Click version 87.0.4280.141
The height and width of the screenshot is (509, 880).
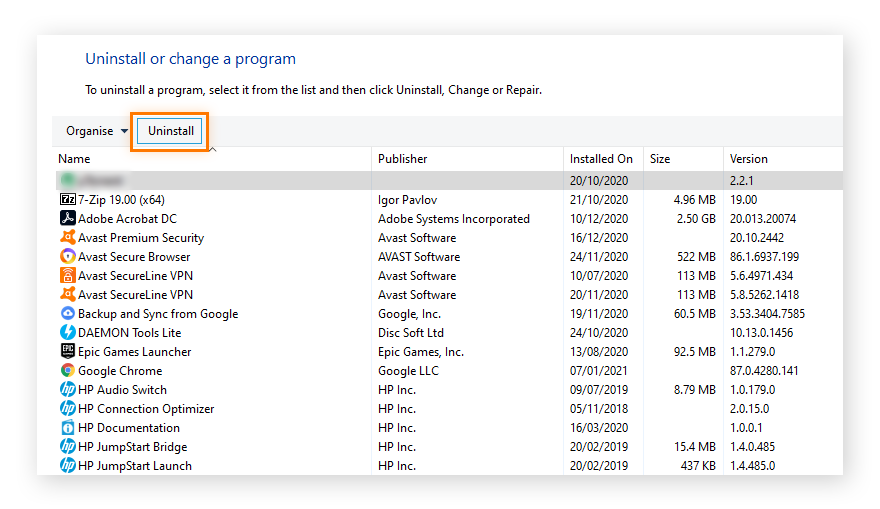point(764,371)
